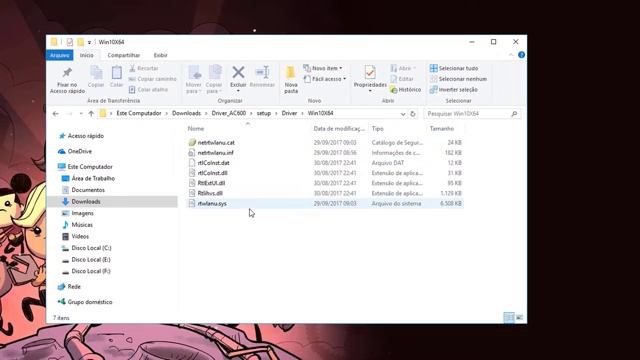Click Editar in the ribbon

pos(402,79)
